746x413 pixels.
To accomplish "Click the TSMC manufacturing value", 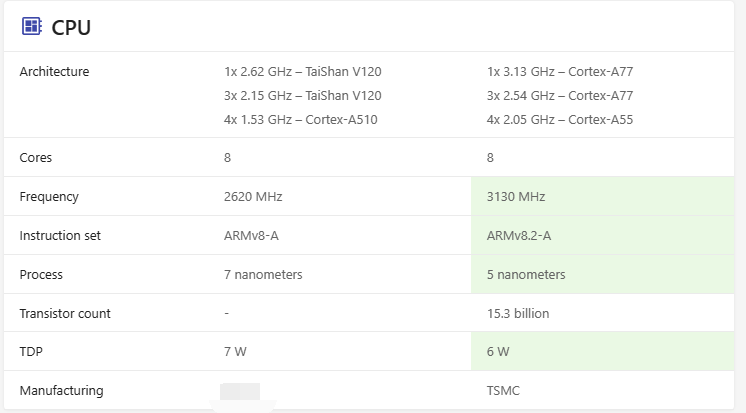I will click(503, 391).
